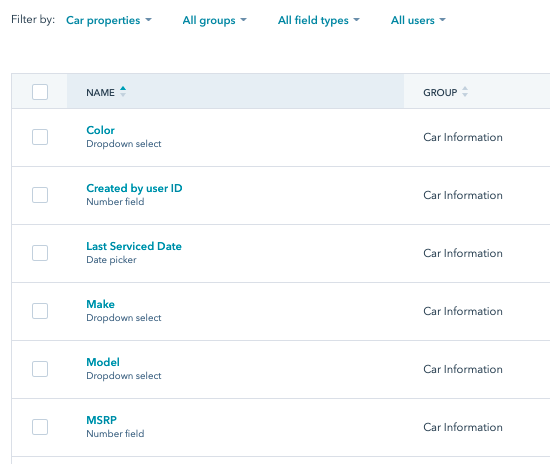The height and width of the screenshot is (464, 550).
Task: Check the Color property checkbox
Action: [x=40, y=137]
